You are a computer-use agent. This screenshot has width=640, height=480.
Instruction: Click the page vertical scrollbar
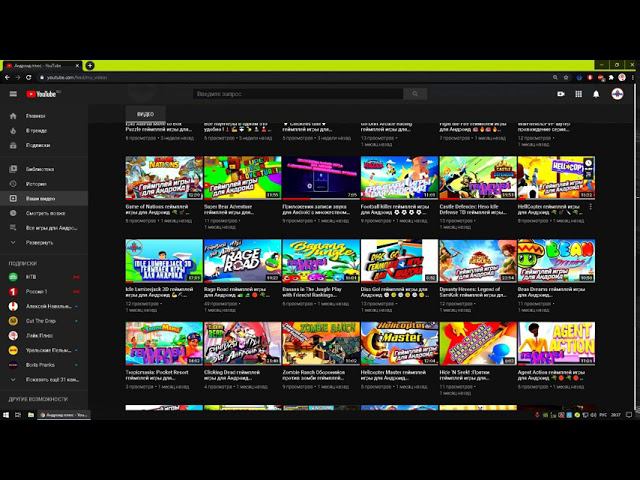point(637,245)
